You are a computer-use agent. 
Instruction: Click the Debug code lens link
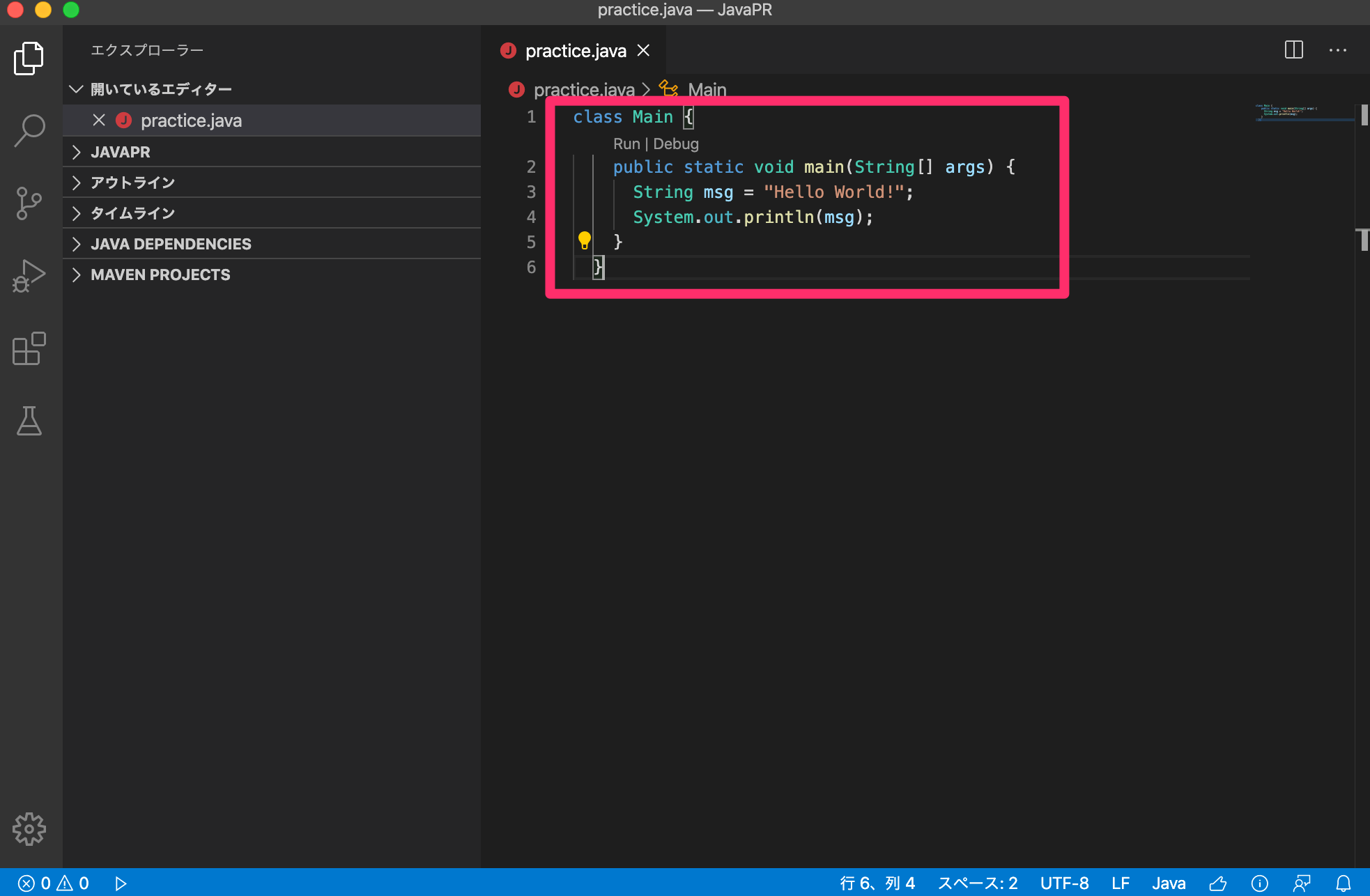point(676,144)
